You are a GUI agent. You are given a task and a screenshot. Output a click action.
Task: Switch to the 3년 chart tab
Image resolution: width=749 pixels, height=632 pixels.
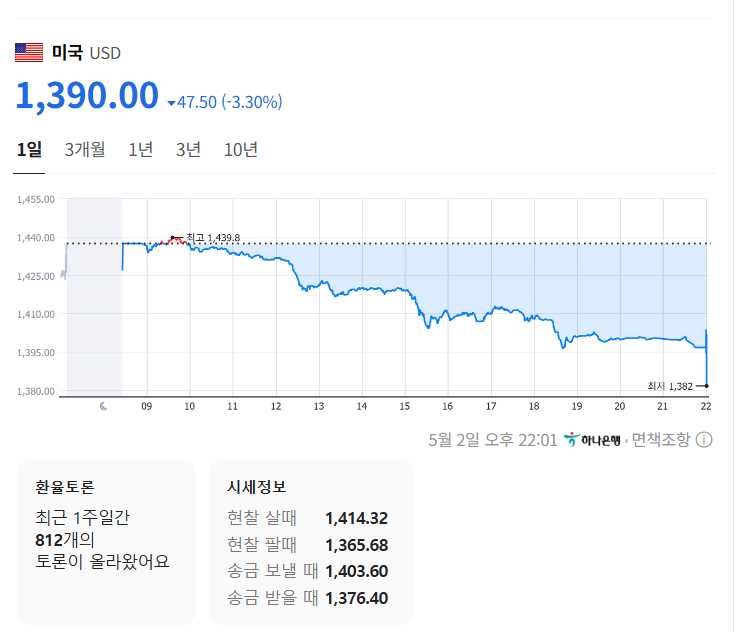click(188, 150)
